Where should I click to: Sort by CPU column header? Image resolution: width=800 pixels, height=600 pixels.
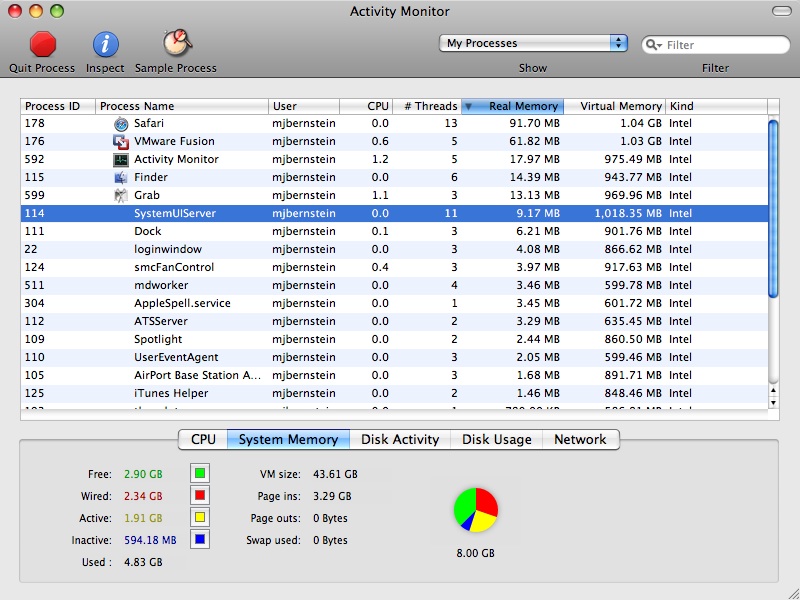[366, 106]
